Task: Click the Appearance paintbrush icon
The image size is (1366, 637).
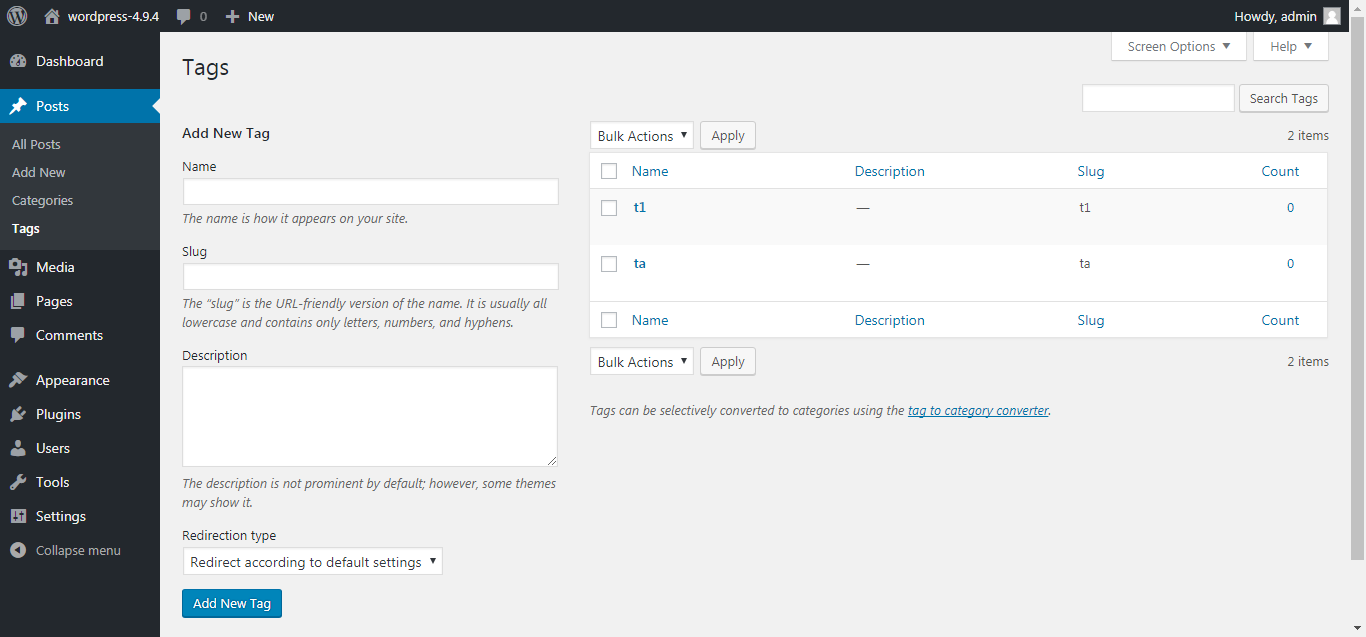Action: (x=18, y=380)
